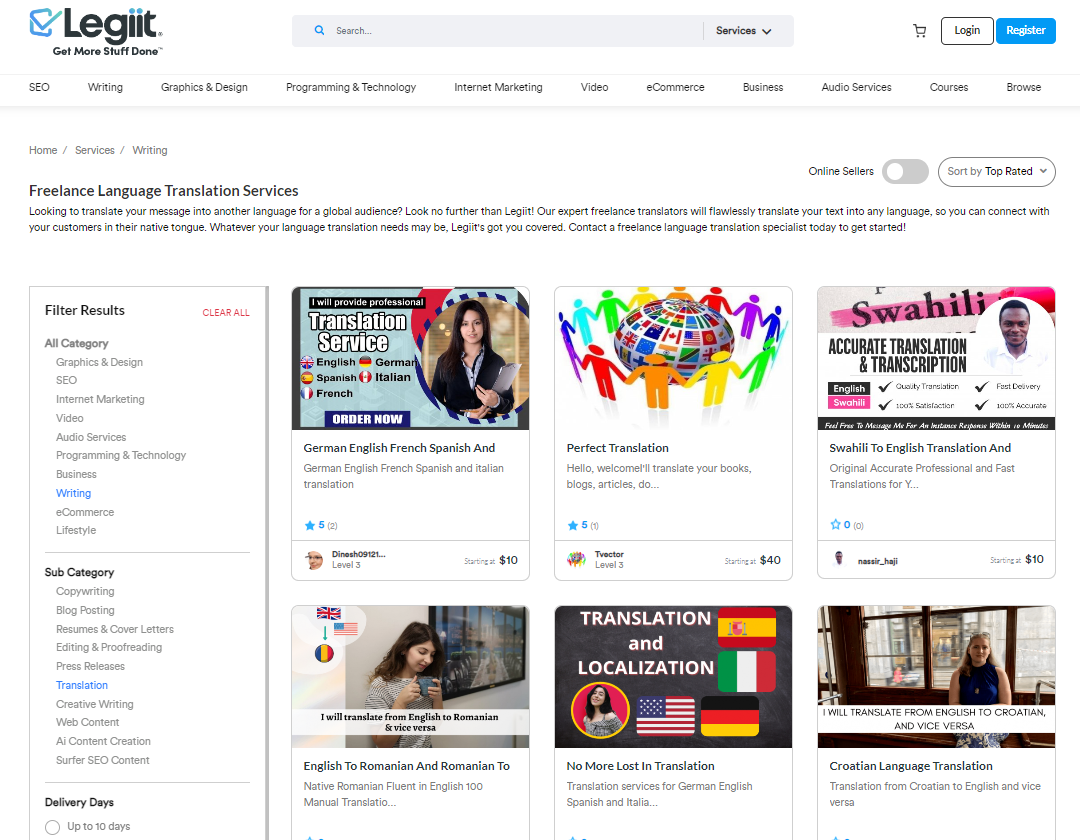This screenshot has height=840, width=1080.
Task: Open the Browse menu
Action: (x=1024, y=87)
